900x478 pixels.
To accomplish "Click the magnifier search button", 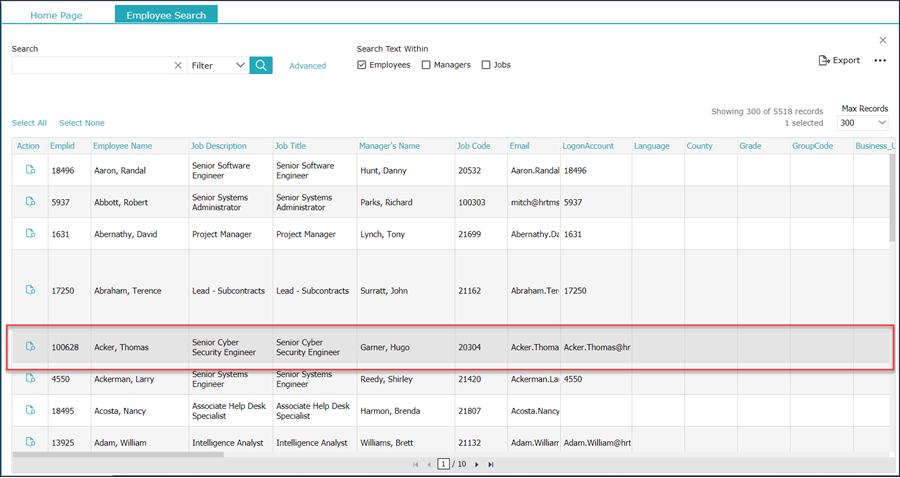I will [261, 65].
